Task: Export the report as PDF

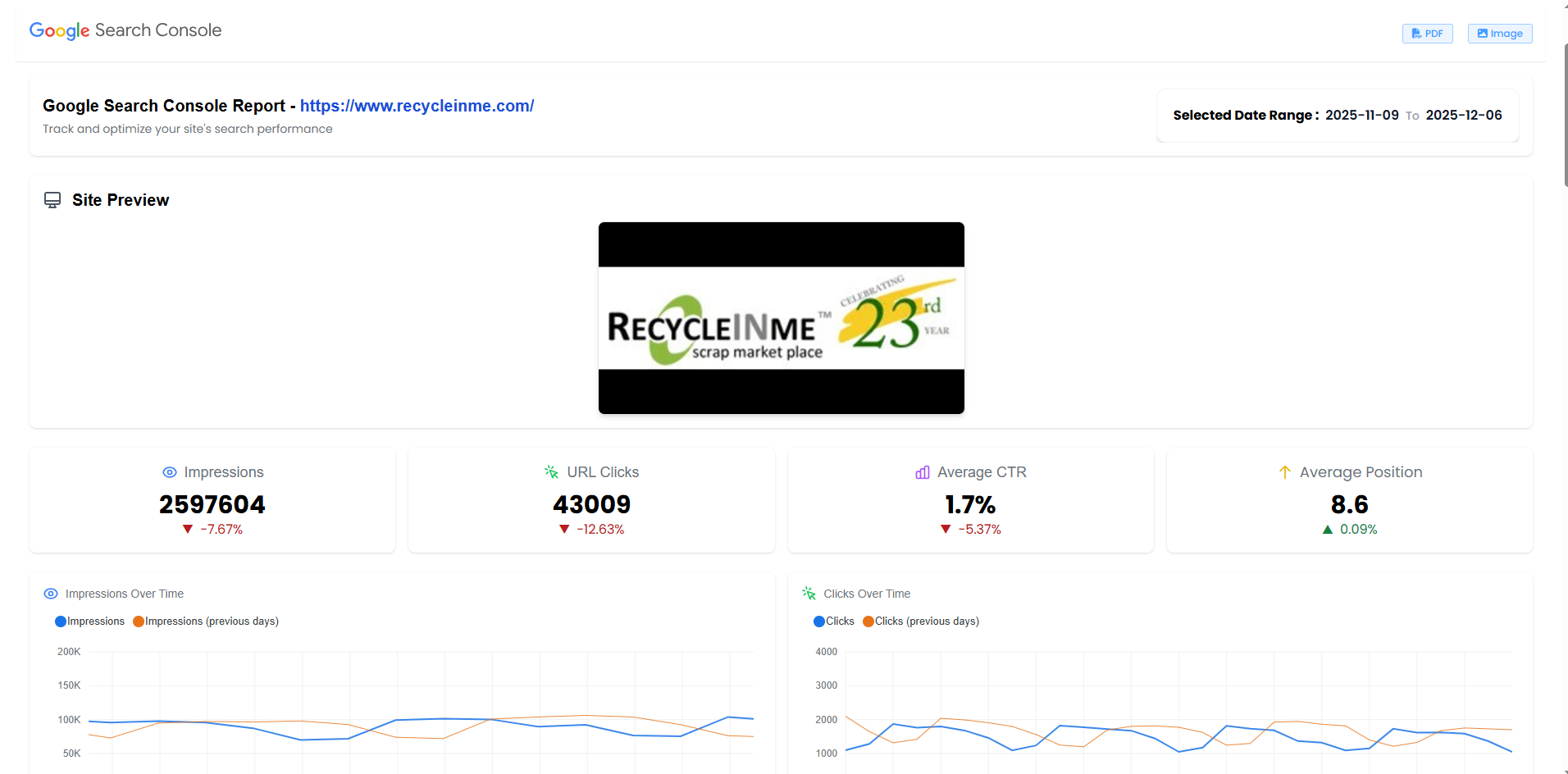Action: (1427, 33)
